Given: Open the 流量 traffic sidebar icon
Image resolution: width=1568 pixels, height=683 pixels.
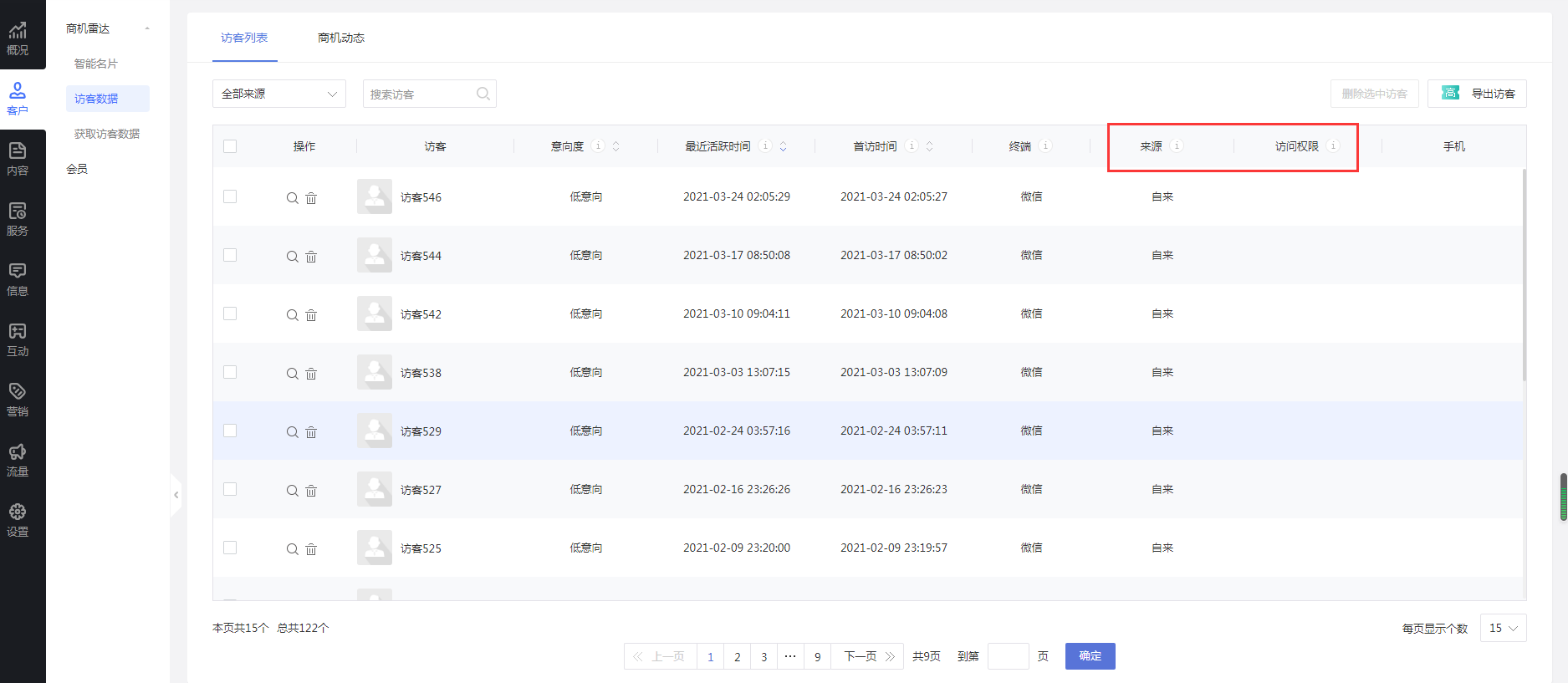Looking at the screenshot, I should (18, 460).
